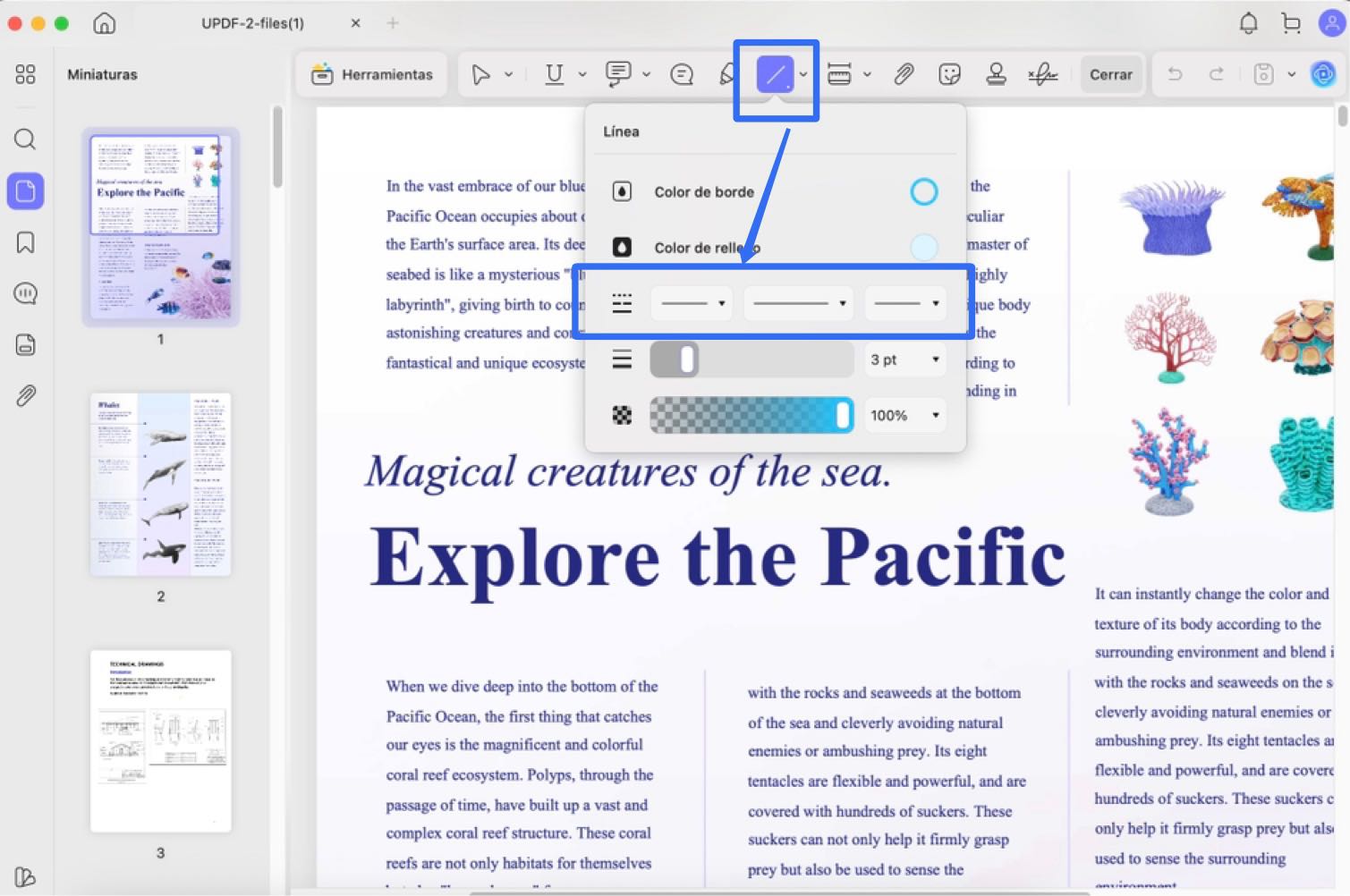This screenshot has height=896, width=1350.
Task: Open the UPDF AI assistant icon
Action: pos(1323,74)
